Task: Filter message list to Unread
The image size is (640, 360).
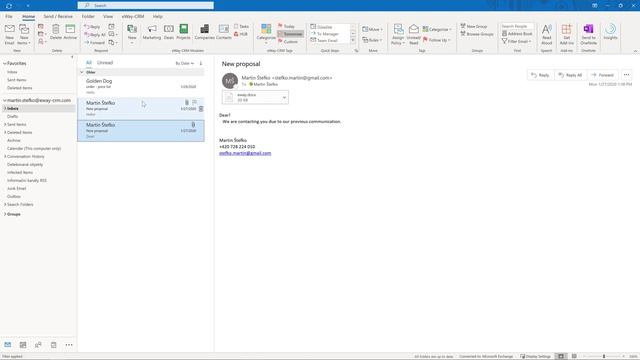Action: [105, 62]
